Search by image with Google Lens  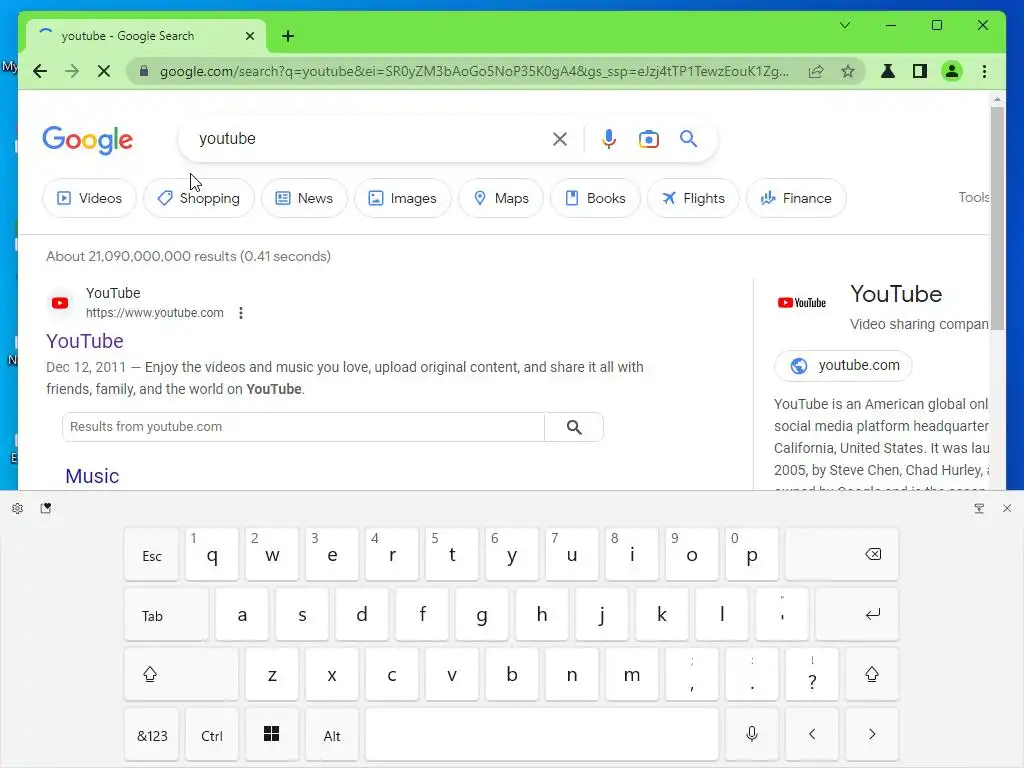pos(648,139)
